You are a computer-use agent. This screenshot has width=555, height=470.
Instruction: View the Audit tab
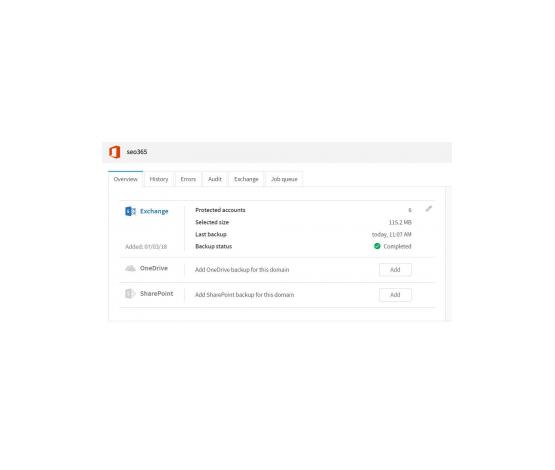coord(215,179)
